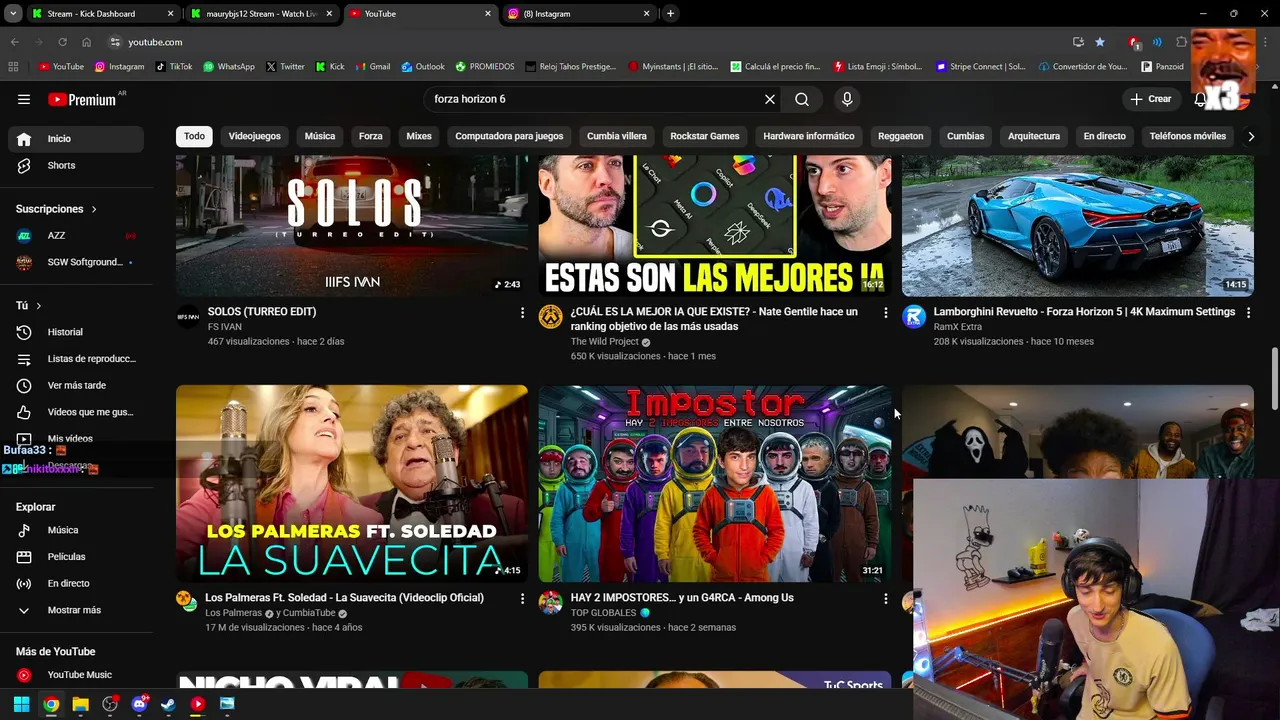The width and height of the screenshot is (1280, 720).
Task: Open video options for SOLOS (TURREO EDIT)
Action: pos(522,313)
